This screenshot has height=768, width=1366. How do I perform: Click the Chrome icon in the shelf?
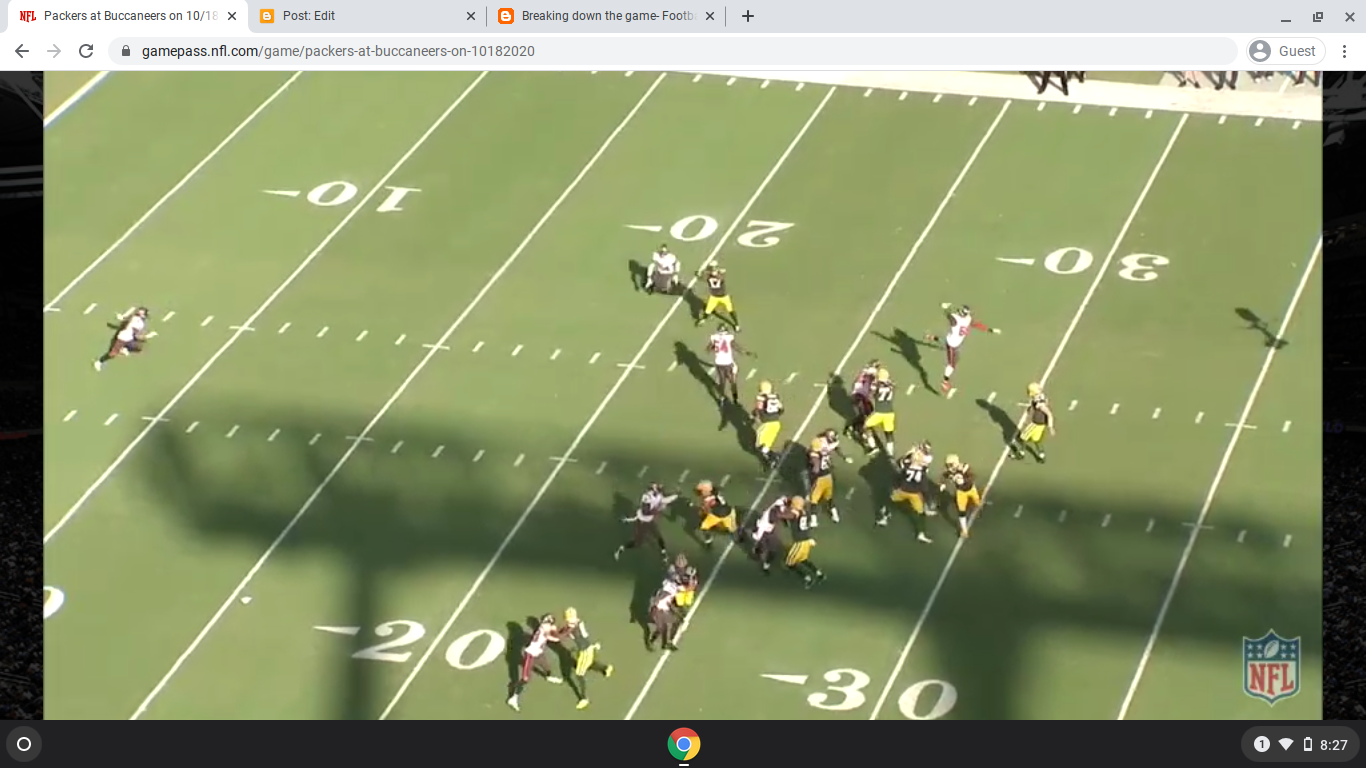(x=683, y=744)
